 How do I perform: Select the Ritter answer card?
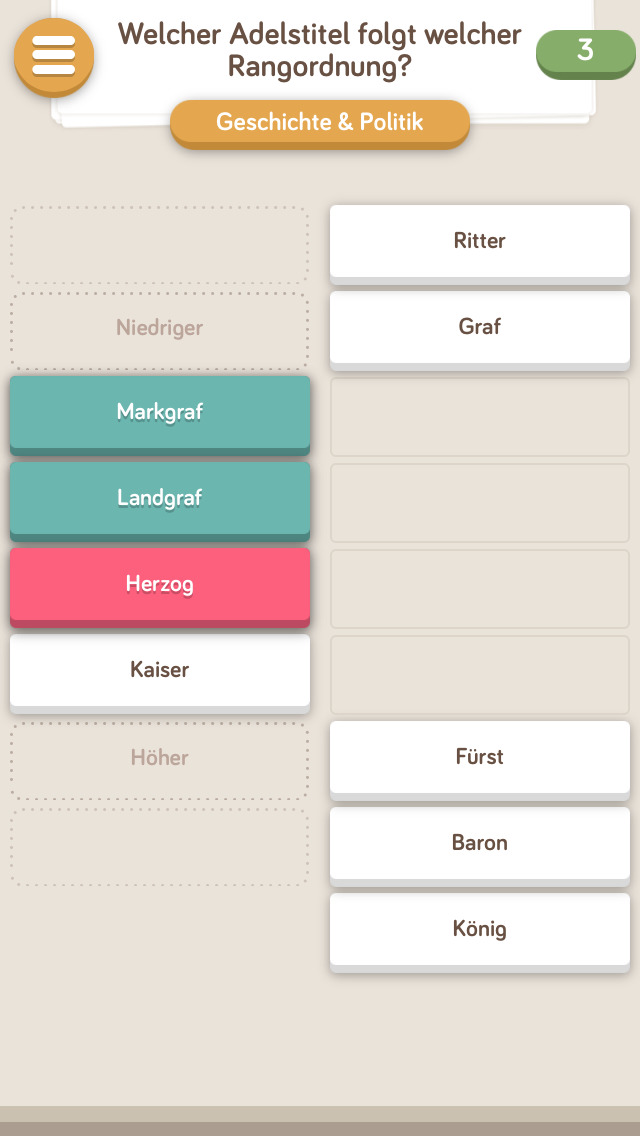(x=480, y=241)
